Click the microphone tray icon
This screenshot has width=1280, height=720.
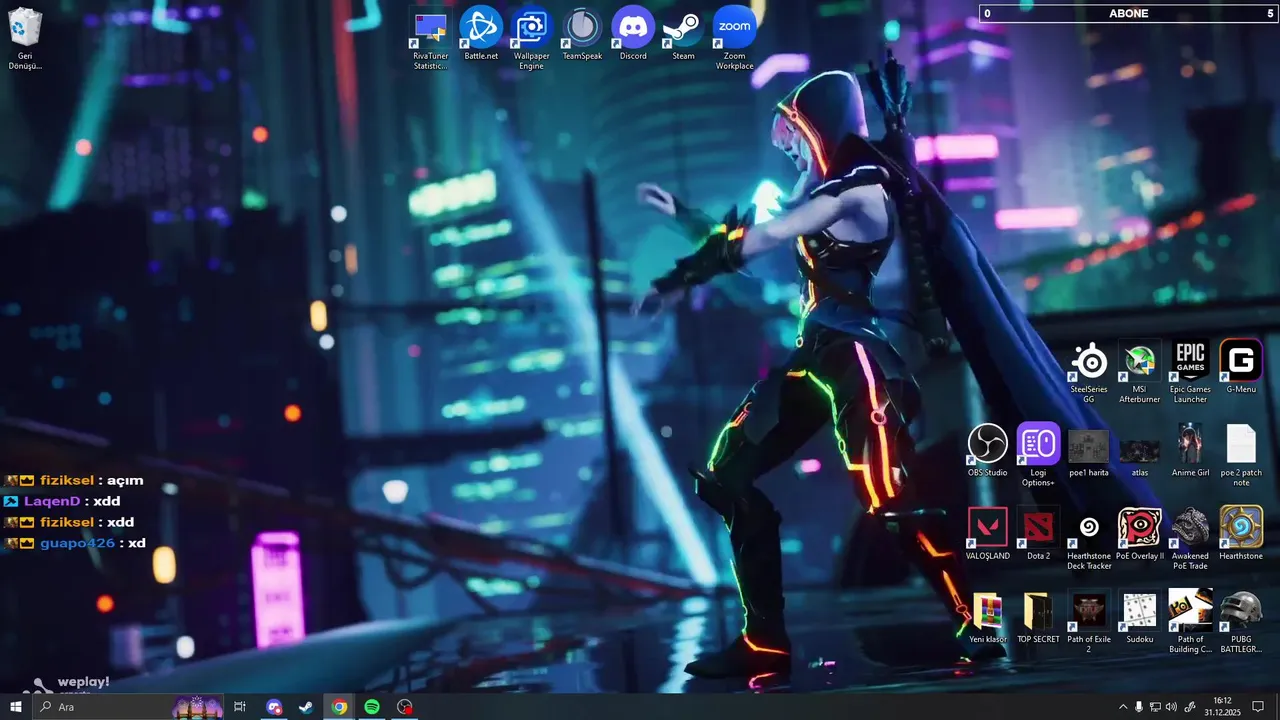point(1139,707)
